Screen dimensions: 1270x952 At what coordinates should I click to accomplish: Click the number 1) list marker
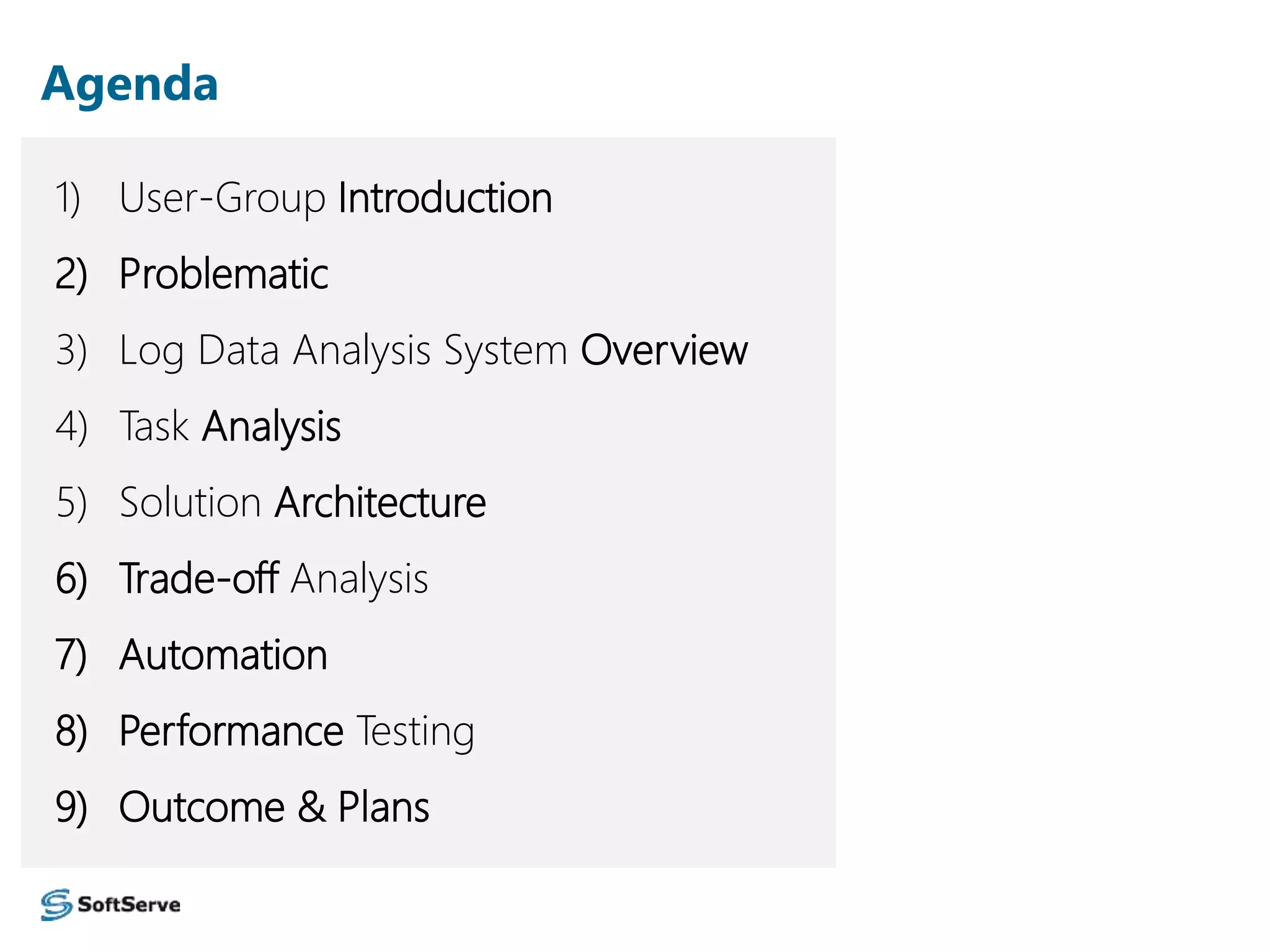point(68,198)
